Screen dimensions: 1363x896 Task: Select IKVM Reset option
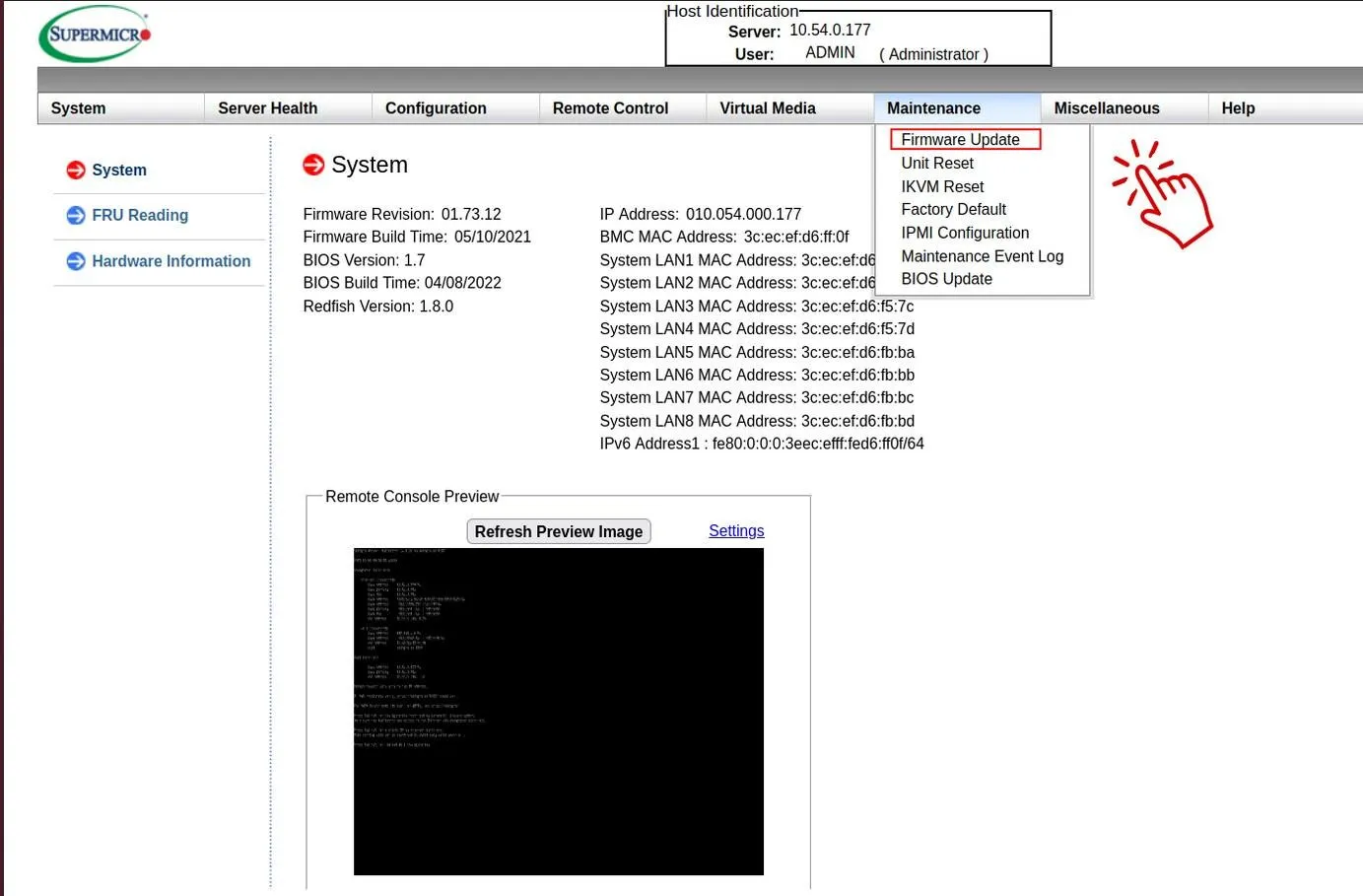pos(942,186)
